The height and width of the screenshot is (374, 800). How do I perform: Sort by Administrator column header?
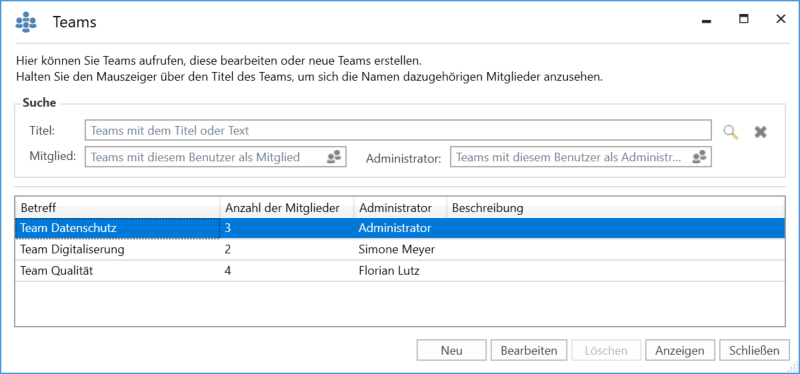[x=400, y=208]
